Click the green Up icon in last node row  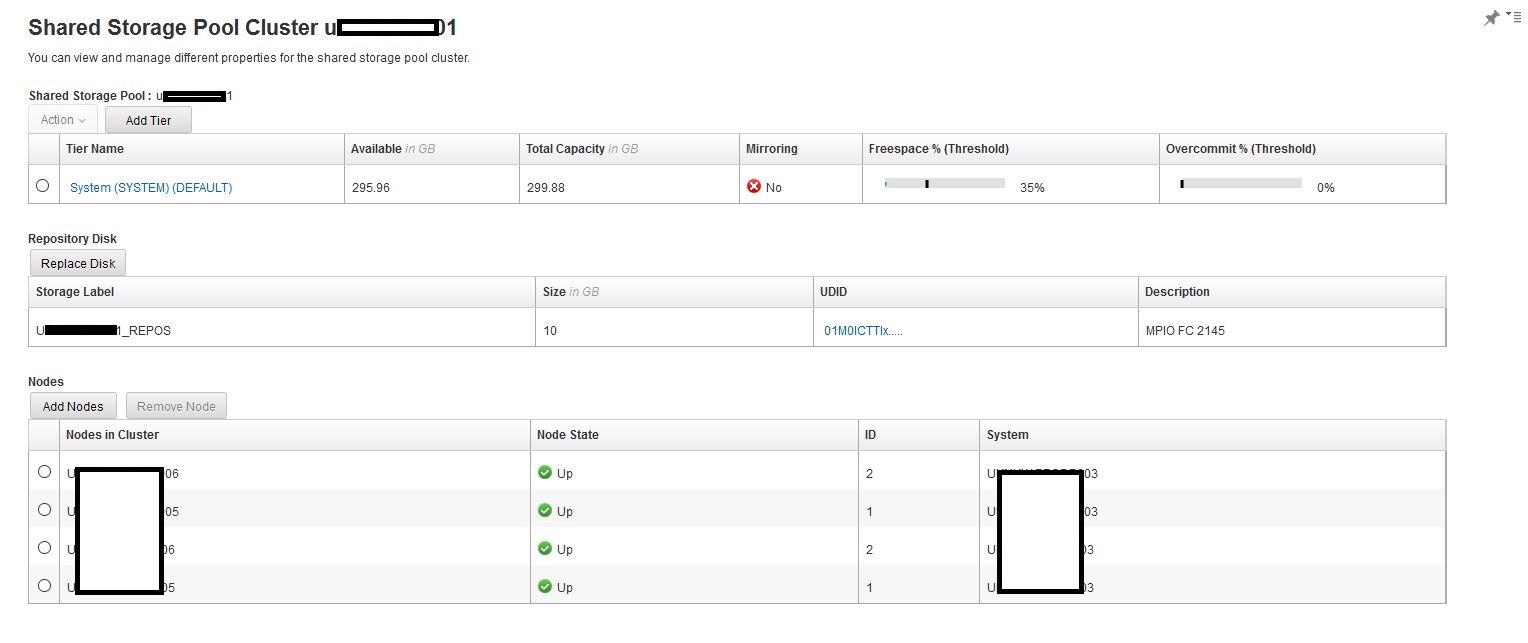click(545, 587)
